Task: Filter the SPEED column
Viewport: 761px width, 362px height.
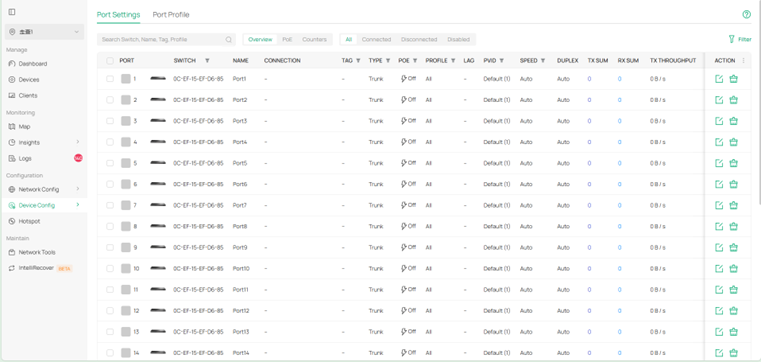Action: [x=543, y=61]
